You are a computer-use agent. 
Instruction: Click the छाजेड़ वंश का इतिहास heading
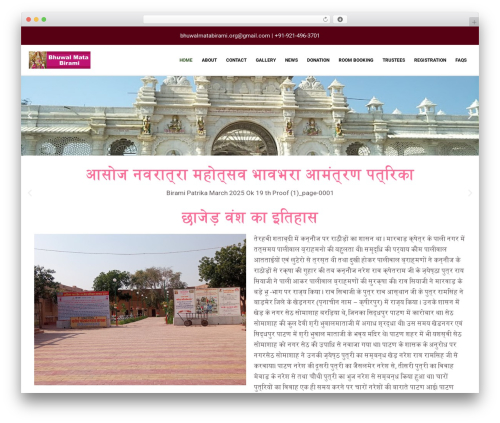(250, 218)
